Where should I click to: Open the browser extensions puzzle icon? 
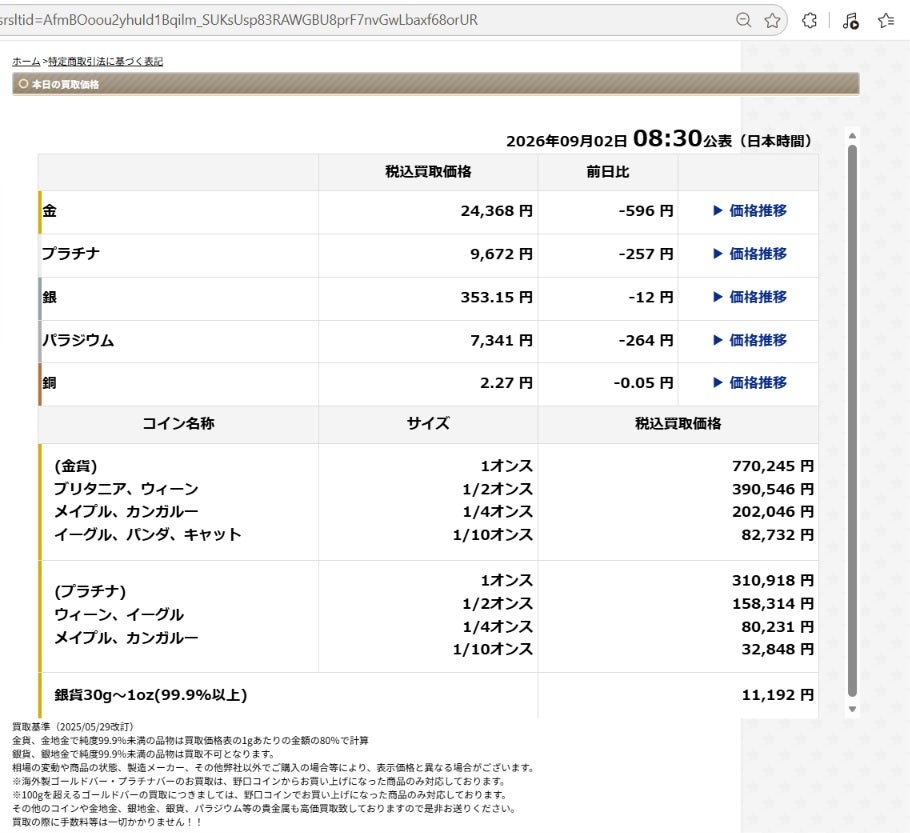[810, 20]
